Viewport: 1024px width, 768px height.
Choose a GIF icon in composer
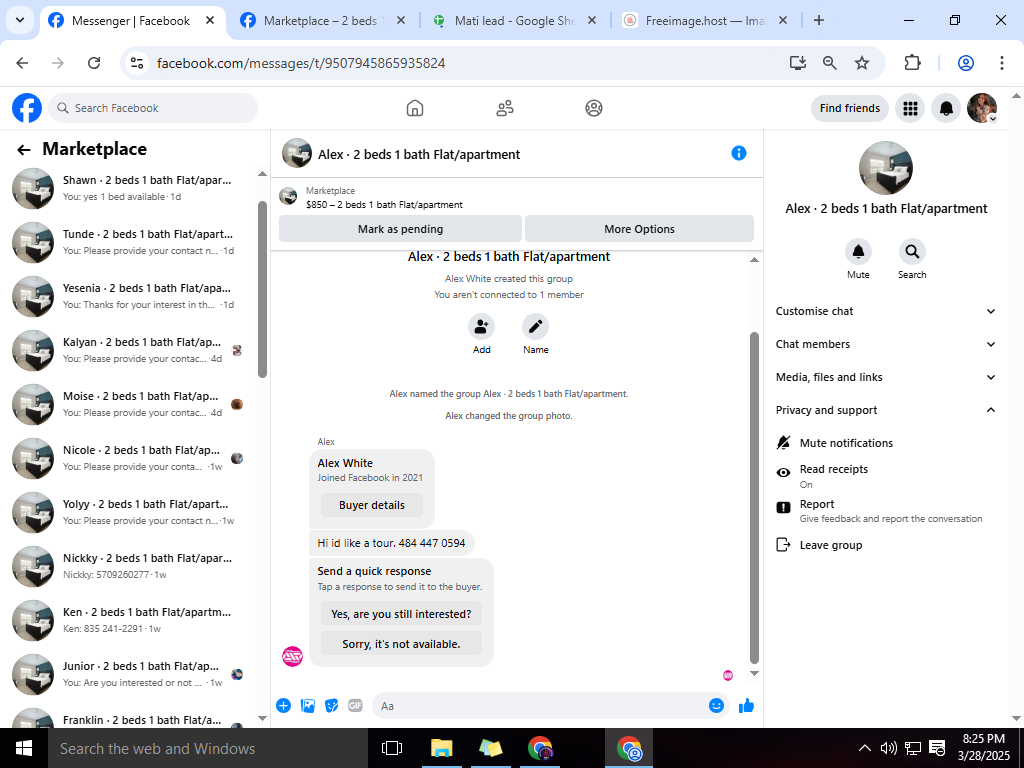[x=355, y=705]
